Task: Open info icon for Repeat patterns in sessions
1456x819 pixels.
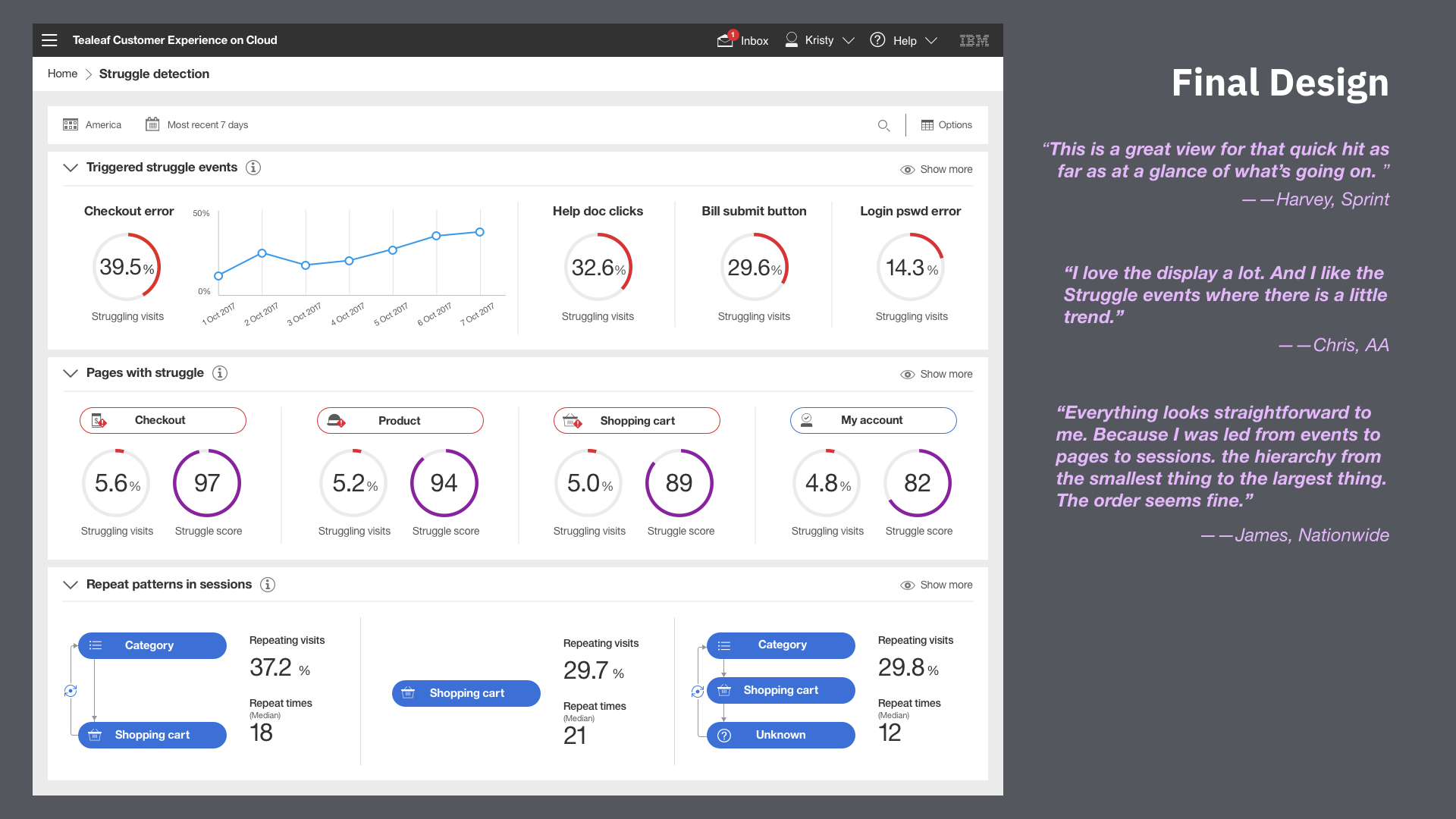Action: 268,585
